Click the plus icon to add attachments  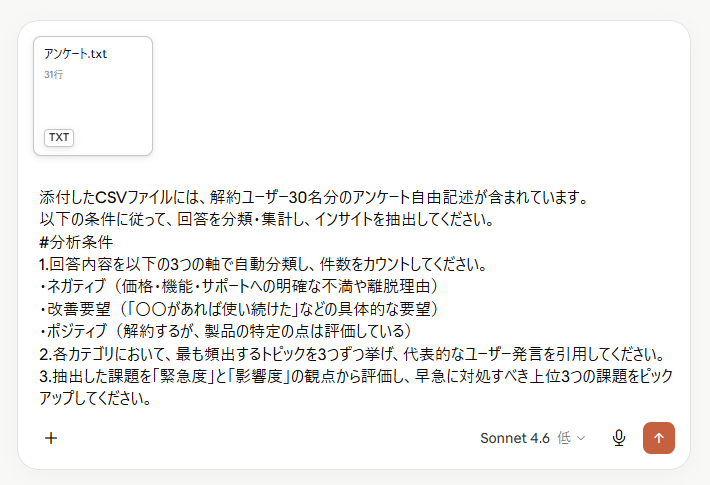(x=51, y=438)
